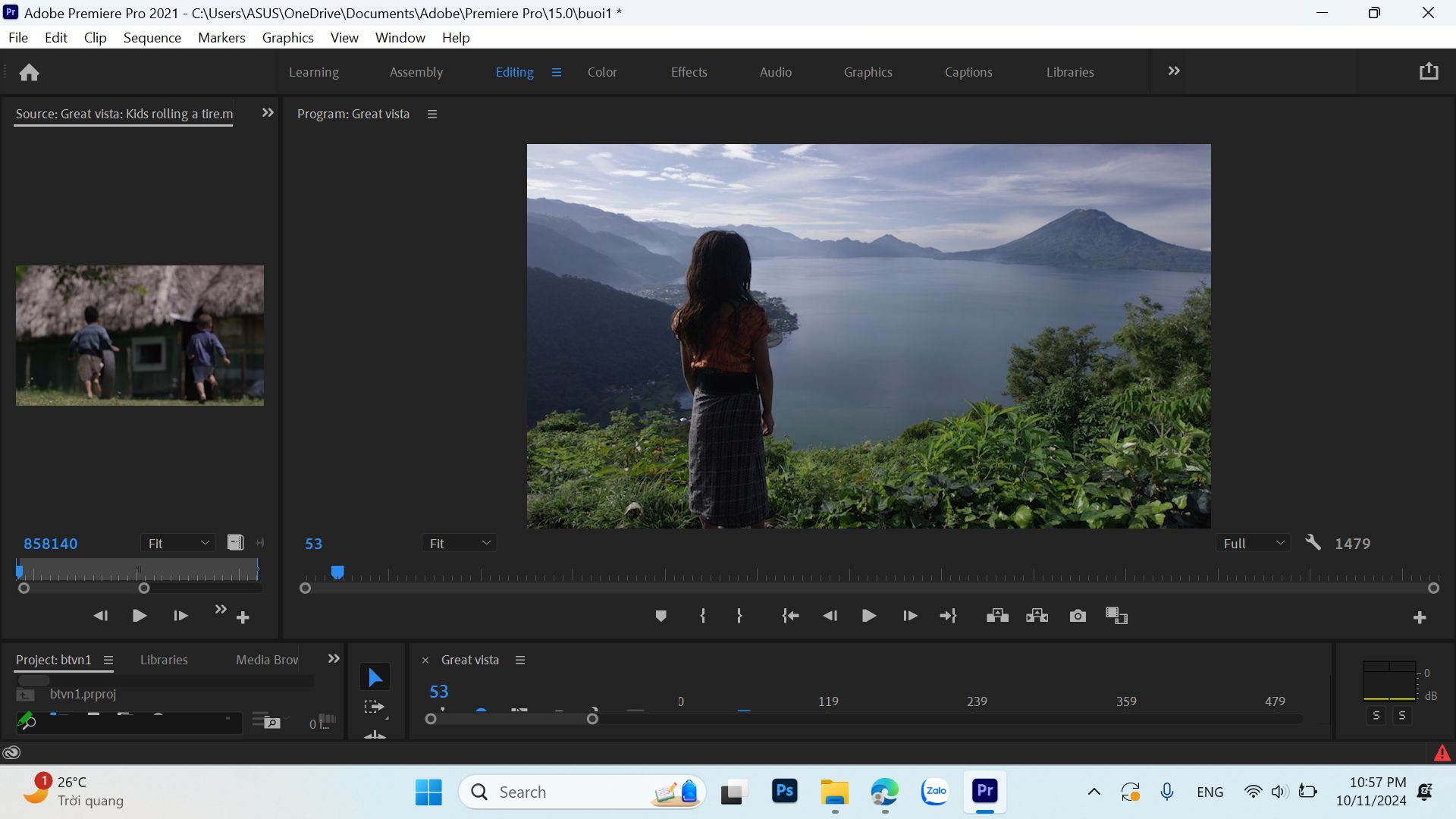This screenshot has width=1456, height=819.
Task: Play the Source monitor clip
Action: [x=140, y=617]
